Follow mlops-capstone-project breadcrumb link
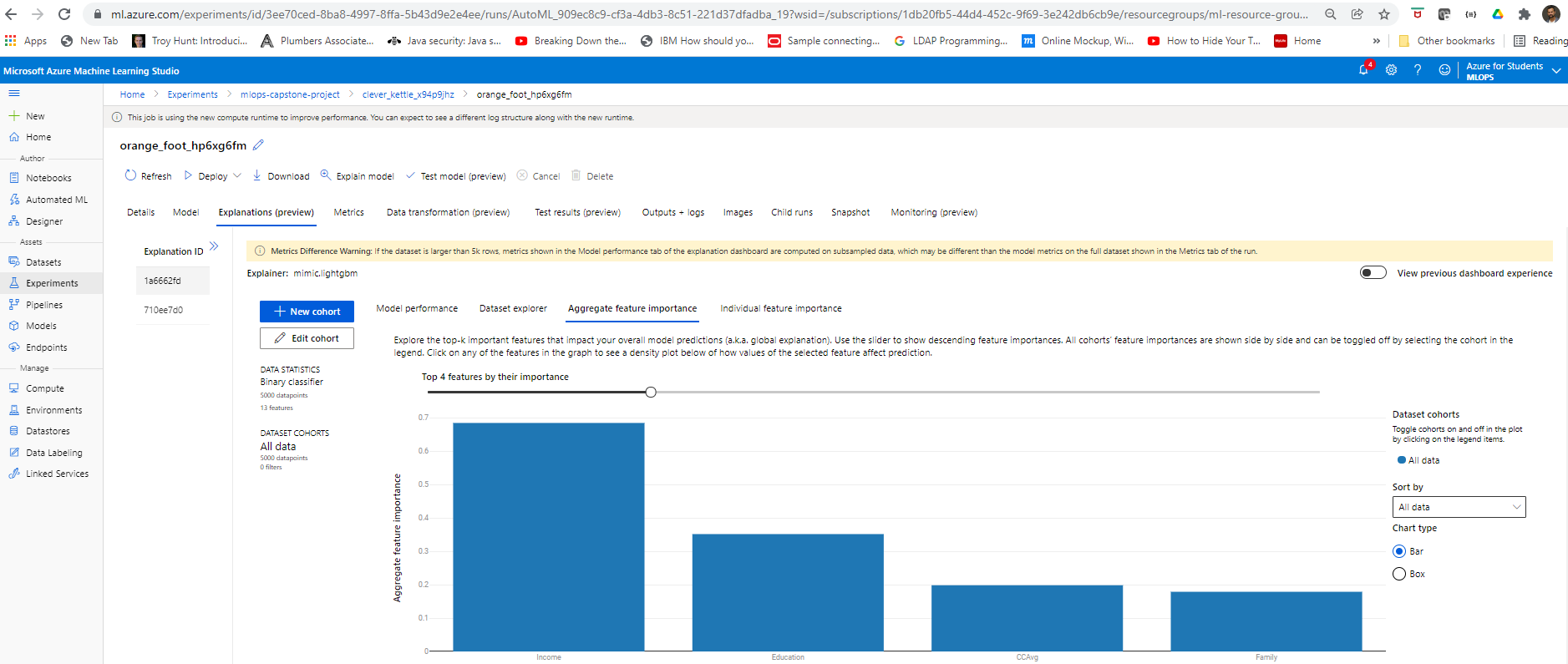This screenshot has width=1568, height=664. point(290,94)
